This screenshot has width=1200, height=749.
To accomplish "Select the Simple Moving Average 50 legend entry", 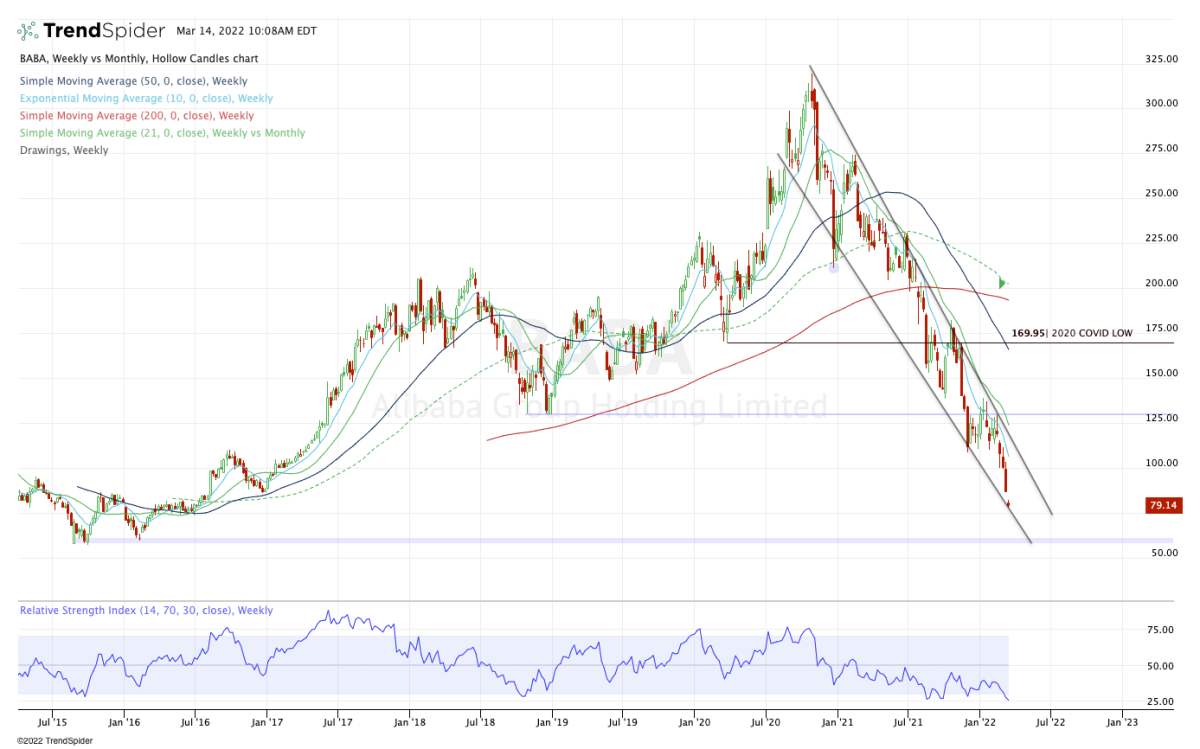I will 132,81.
